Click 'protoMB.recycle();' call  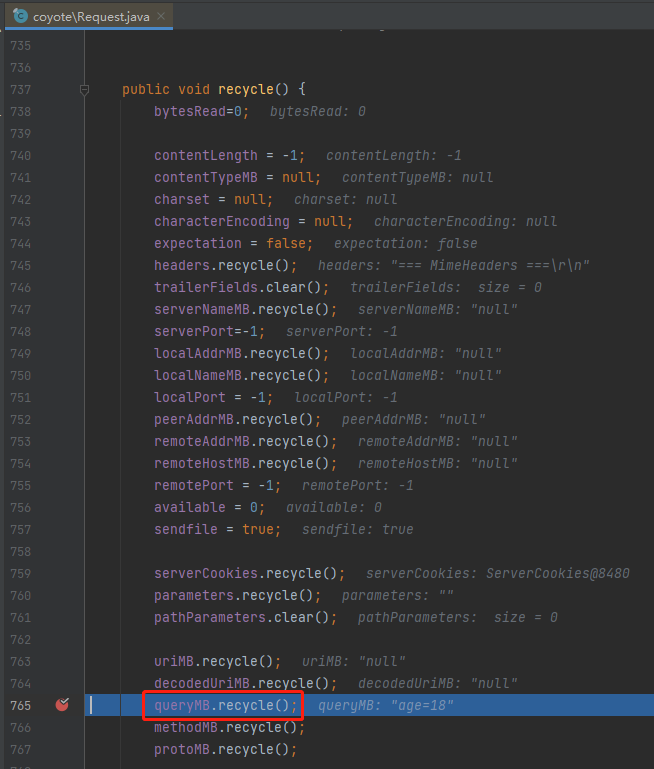226,749
